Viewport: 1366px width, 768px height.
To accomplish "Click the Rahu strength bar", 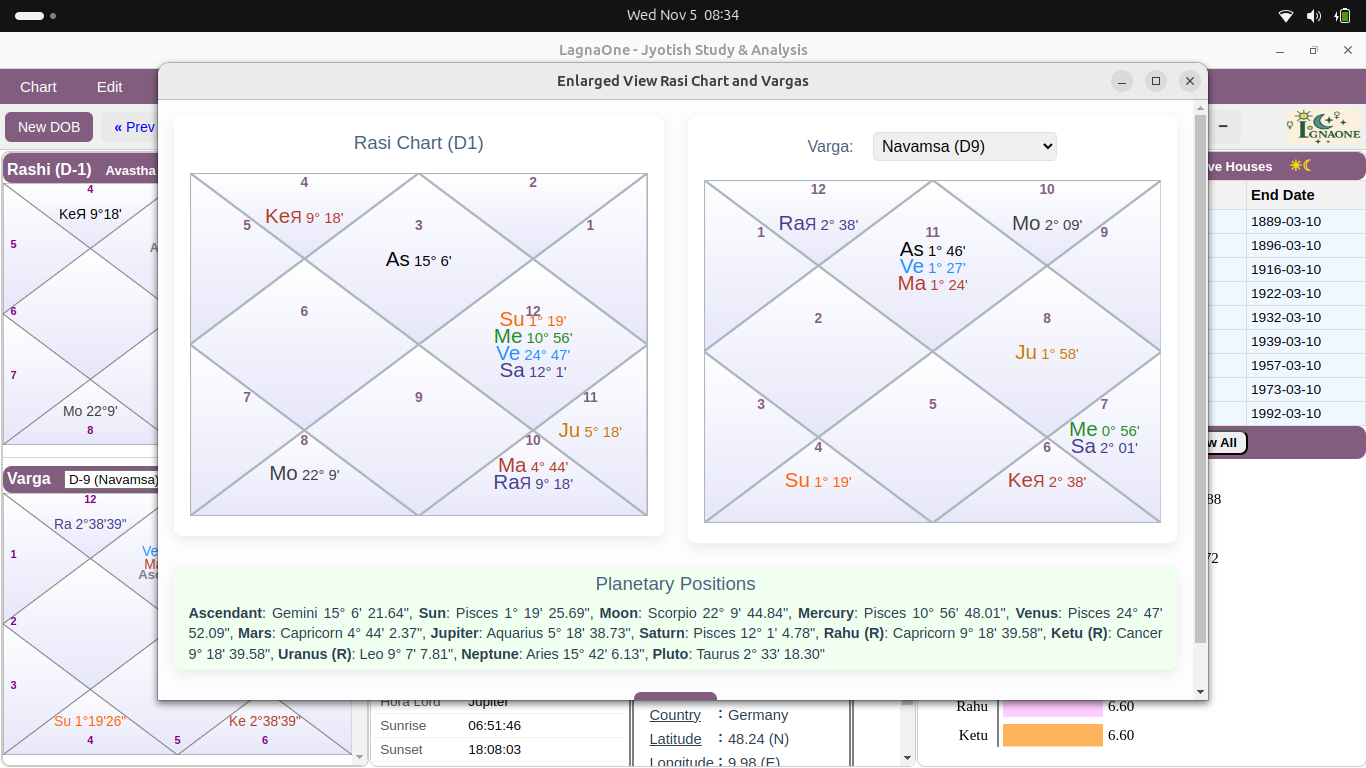I will tap(1052, 707).
